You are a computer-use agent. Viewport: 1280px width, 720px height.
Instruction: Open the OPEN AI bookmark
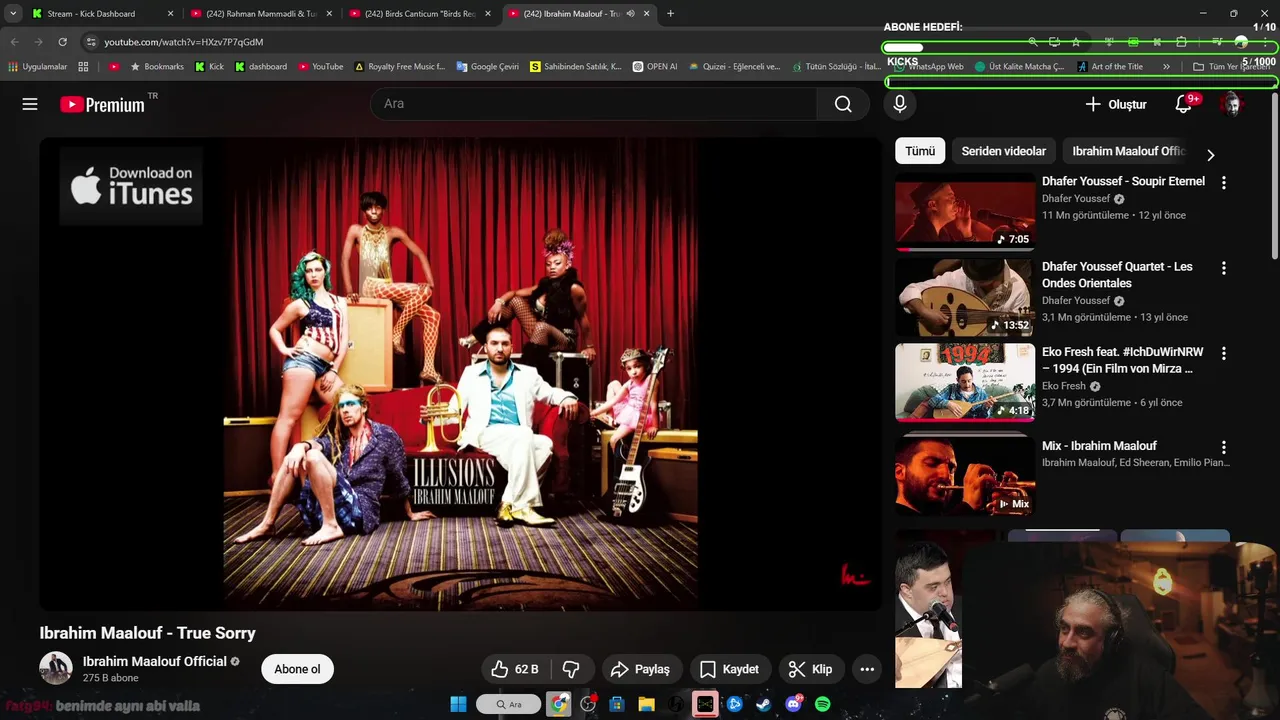(x=654, y=67)
